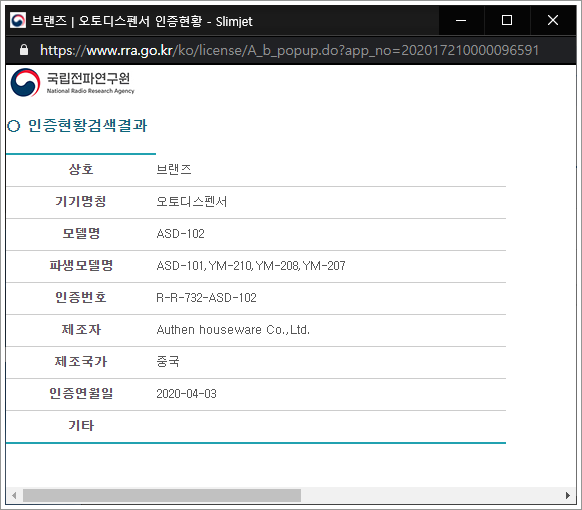Click the horizontal scrollbar left arrow
The height and width of the screenshot is (510, 582).
point(14,496)
